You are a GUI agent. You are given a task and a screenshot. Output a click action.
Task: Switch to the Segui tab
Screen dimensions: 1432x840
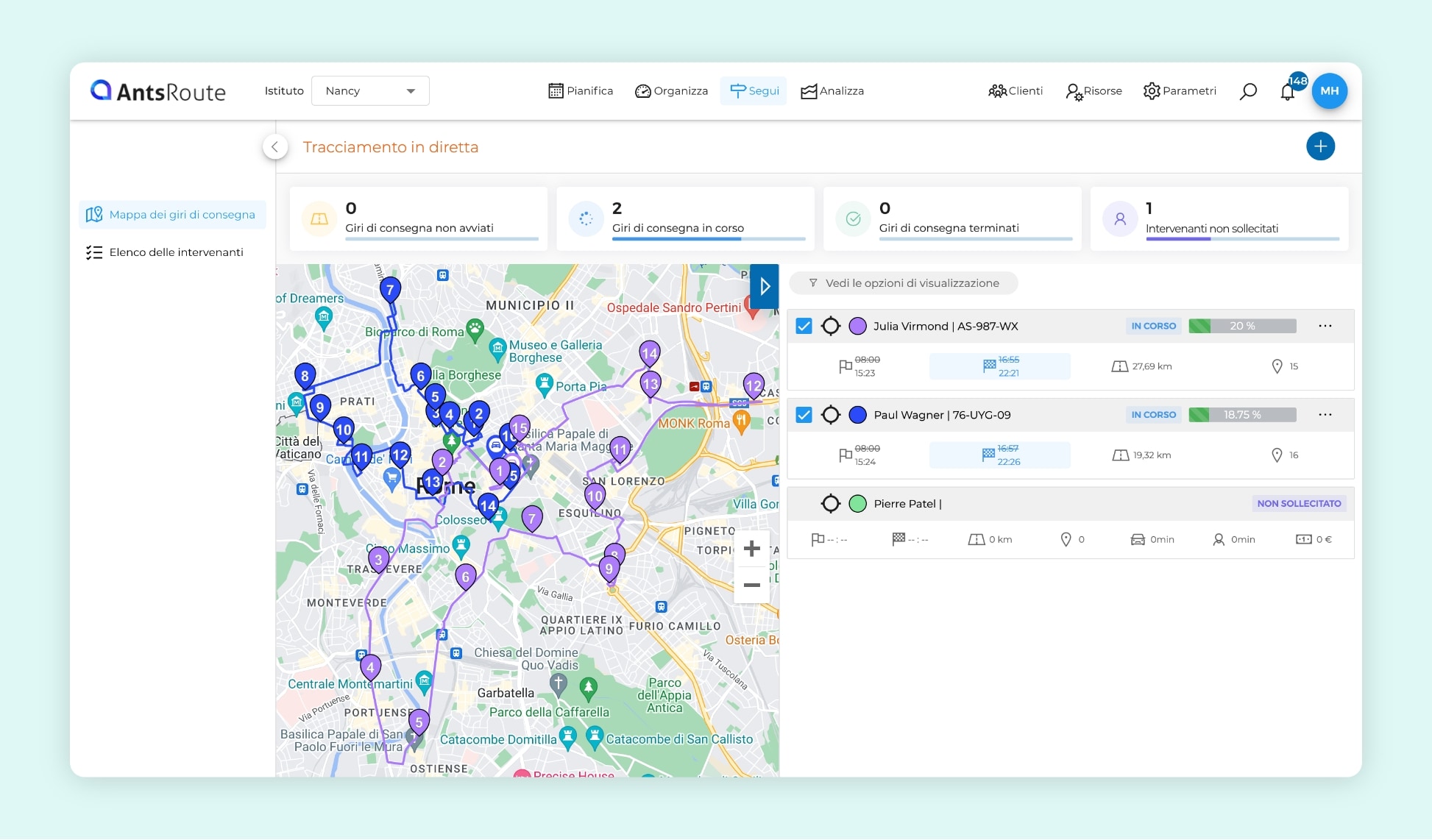coord(753,90)
